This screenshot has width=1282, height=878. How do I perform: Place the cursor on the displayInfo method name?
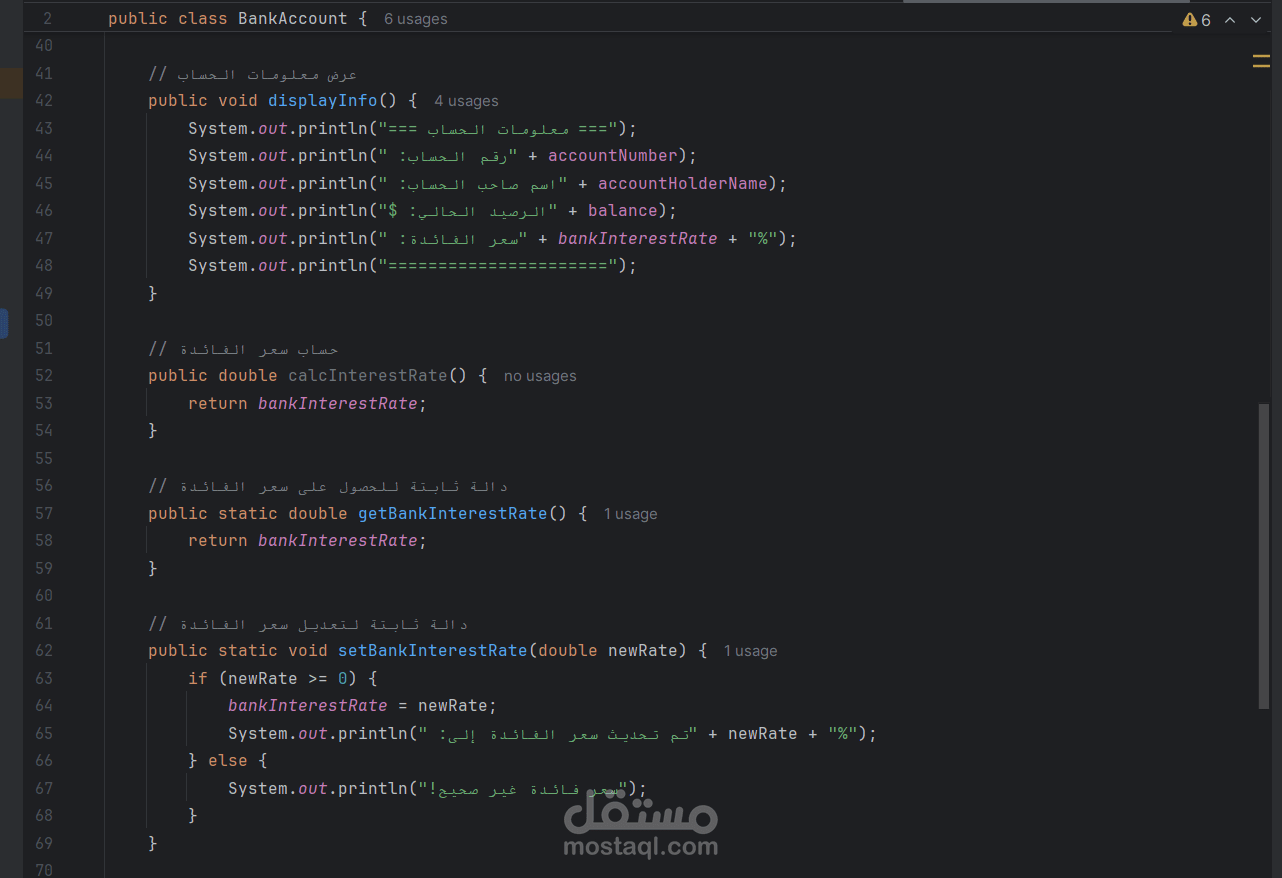pyautogui.click(x=323, y=101)
